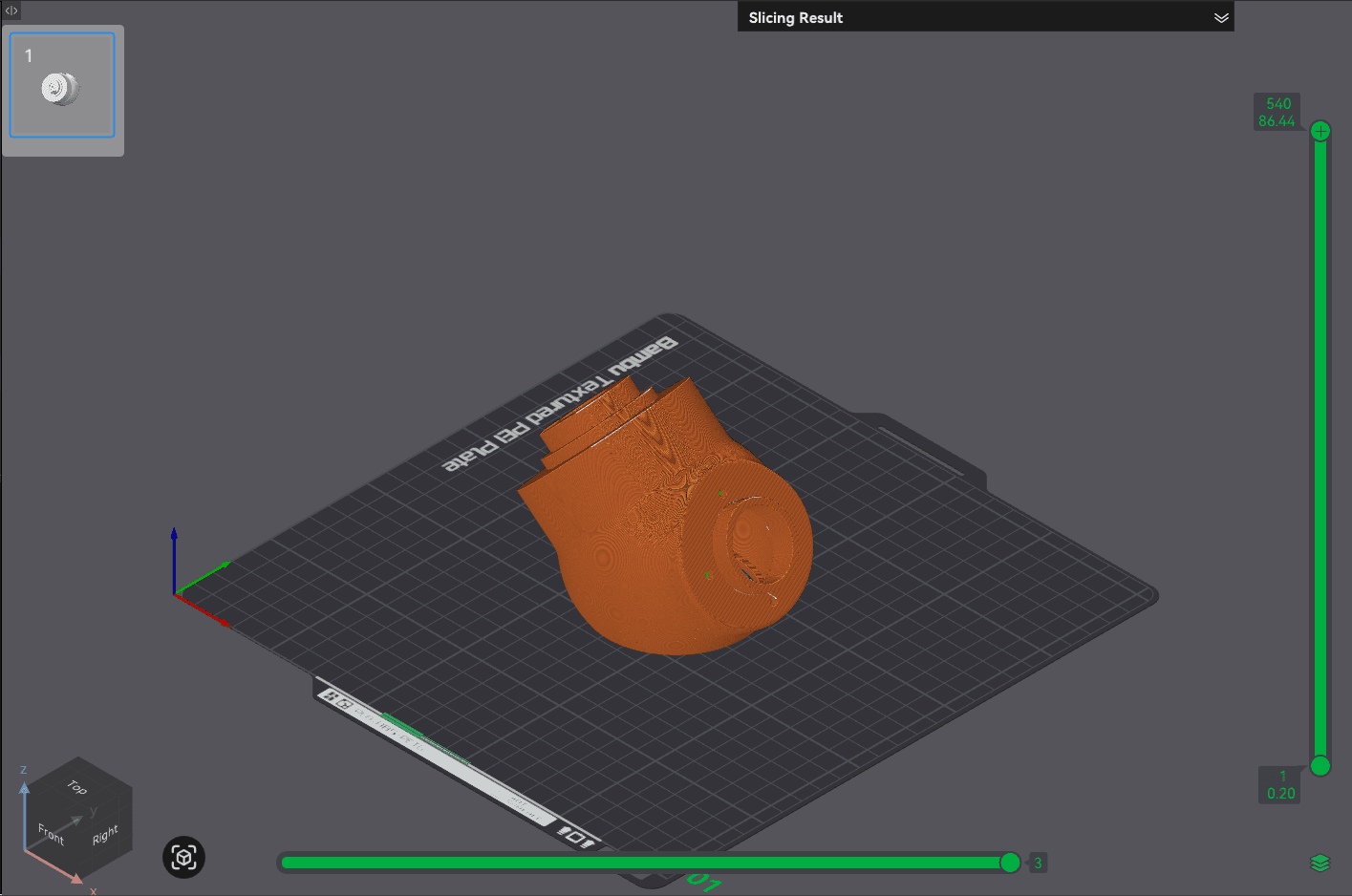Viewport: 1352px width, 896px height.
Task: Click the Top face of the navigation cube
Action: coord(78,788)
